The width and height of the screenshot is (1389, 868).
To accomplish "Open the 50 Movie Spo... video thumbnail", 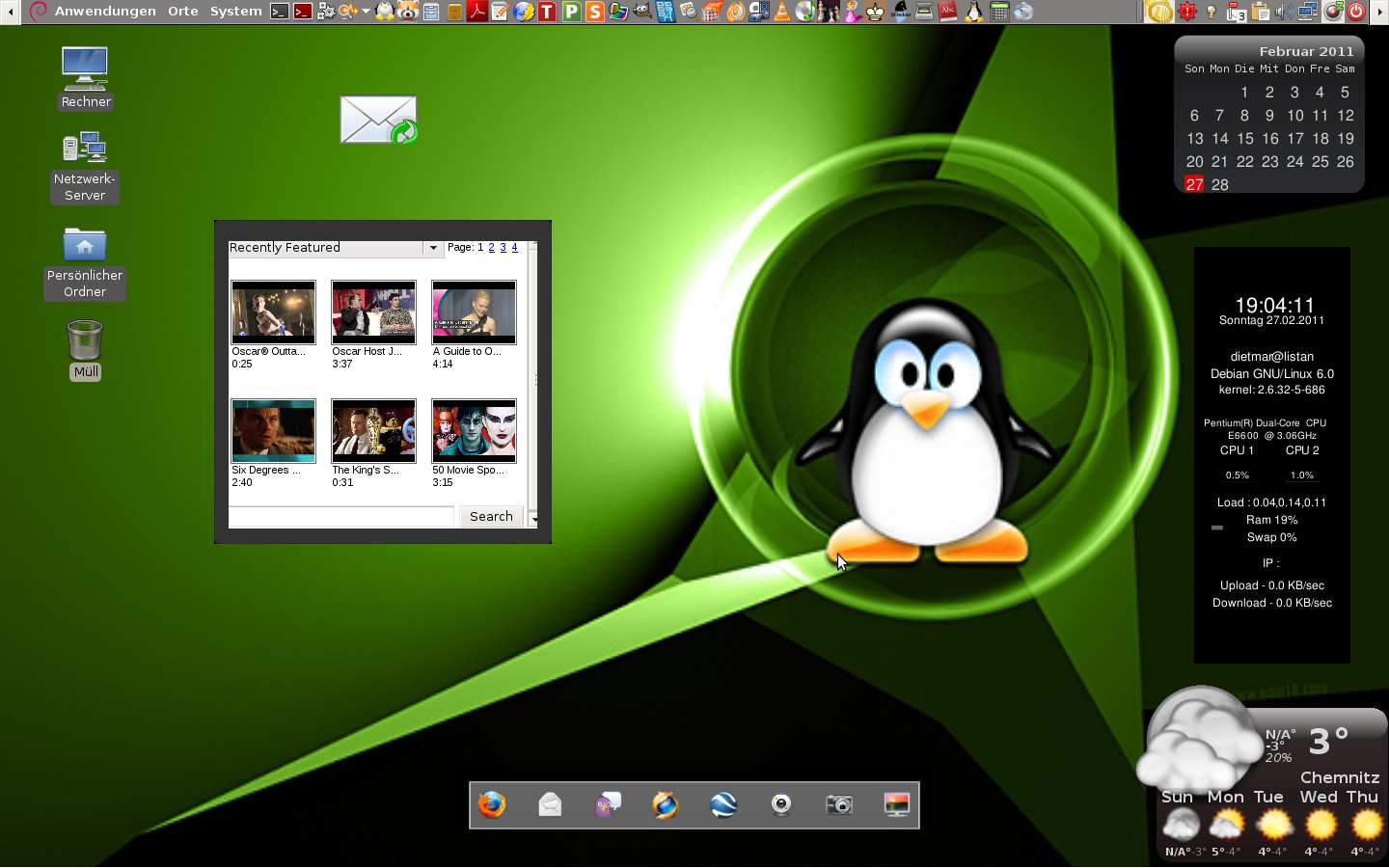I will (474, 431).
